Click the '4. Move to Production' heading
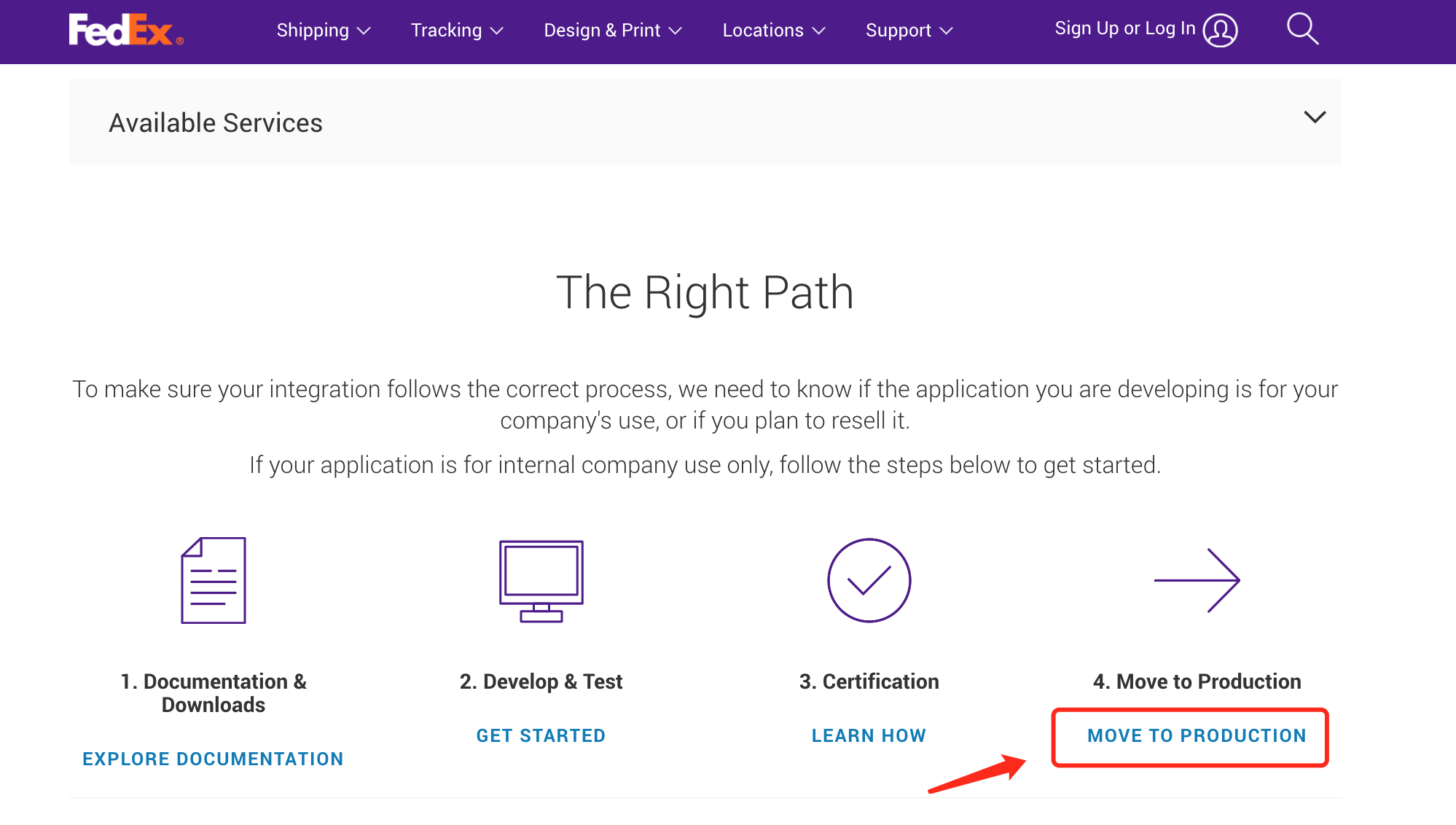 (1197, 681)
